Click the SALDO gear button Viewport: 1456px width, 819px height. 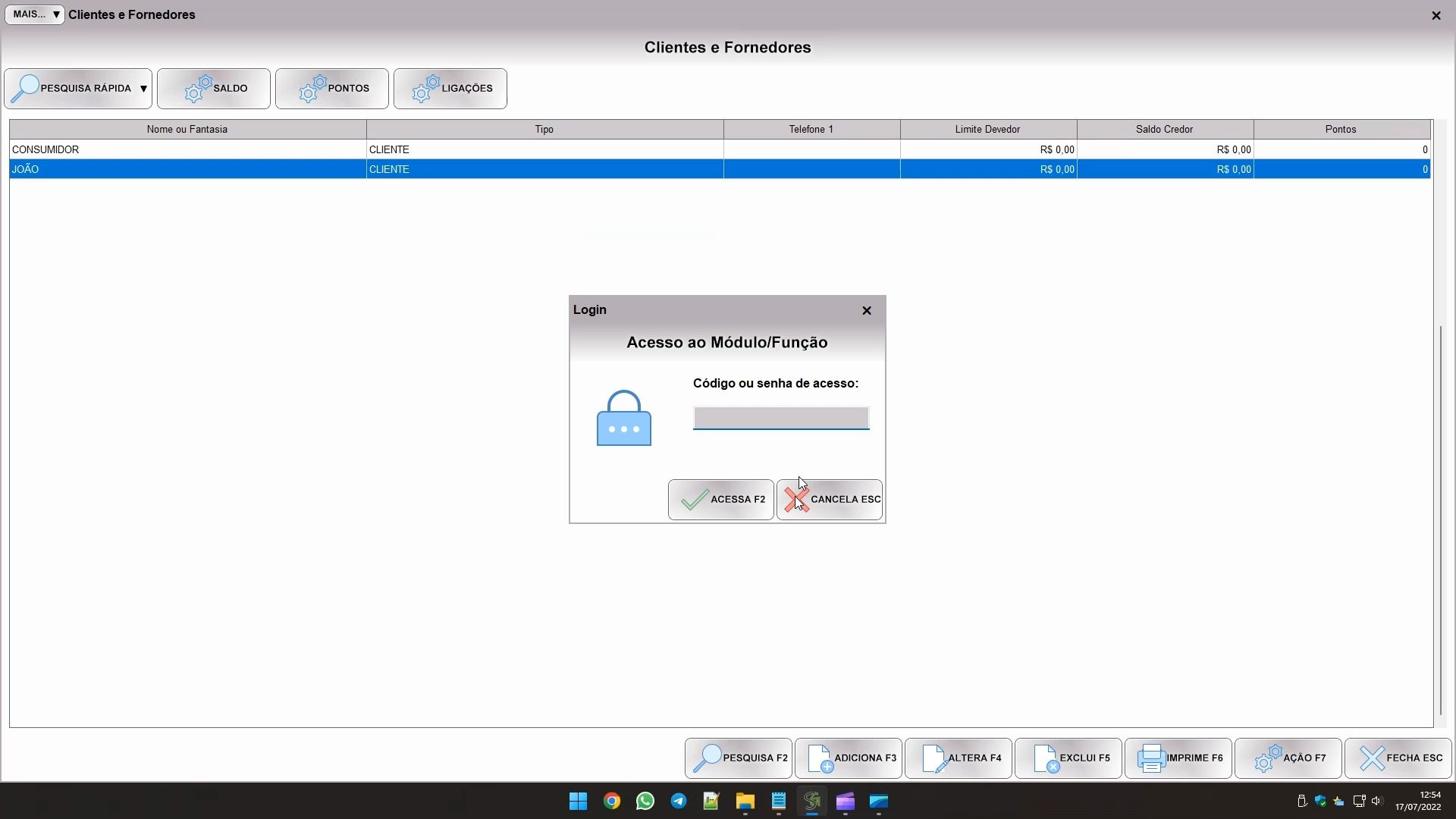click(x=214, y=89)
